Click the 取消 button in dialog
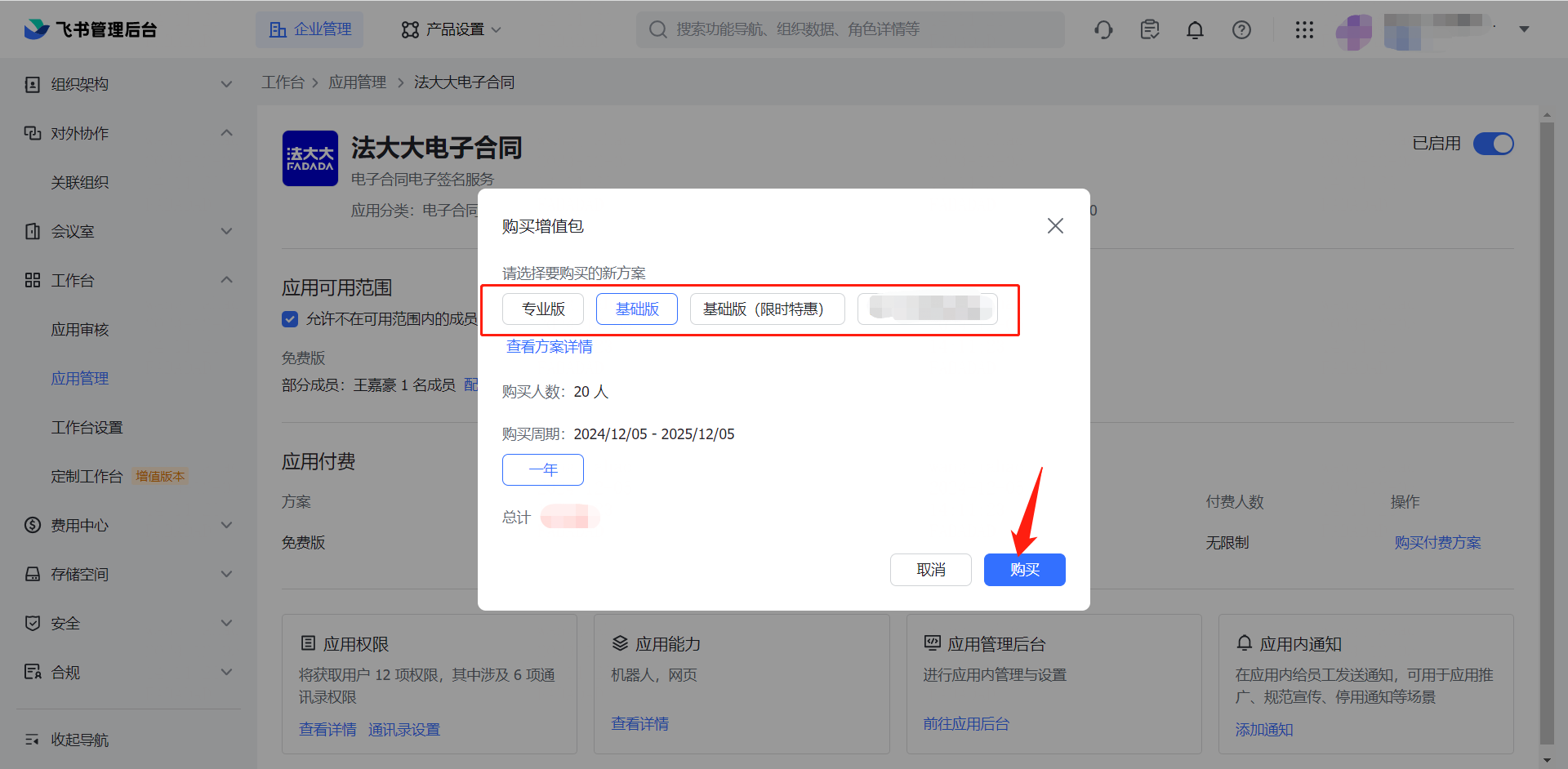 [931, 570]
